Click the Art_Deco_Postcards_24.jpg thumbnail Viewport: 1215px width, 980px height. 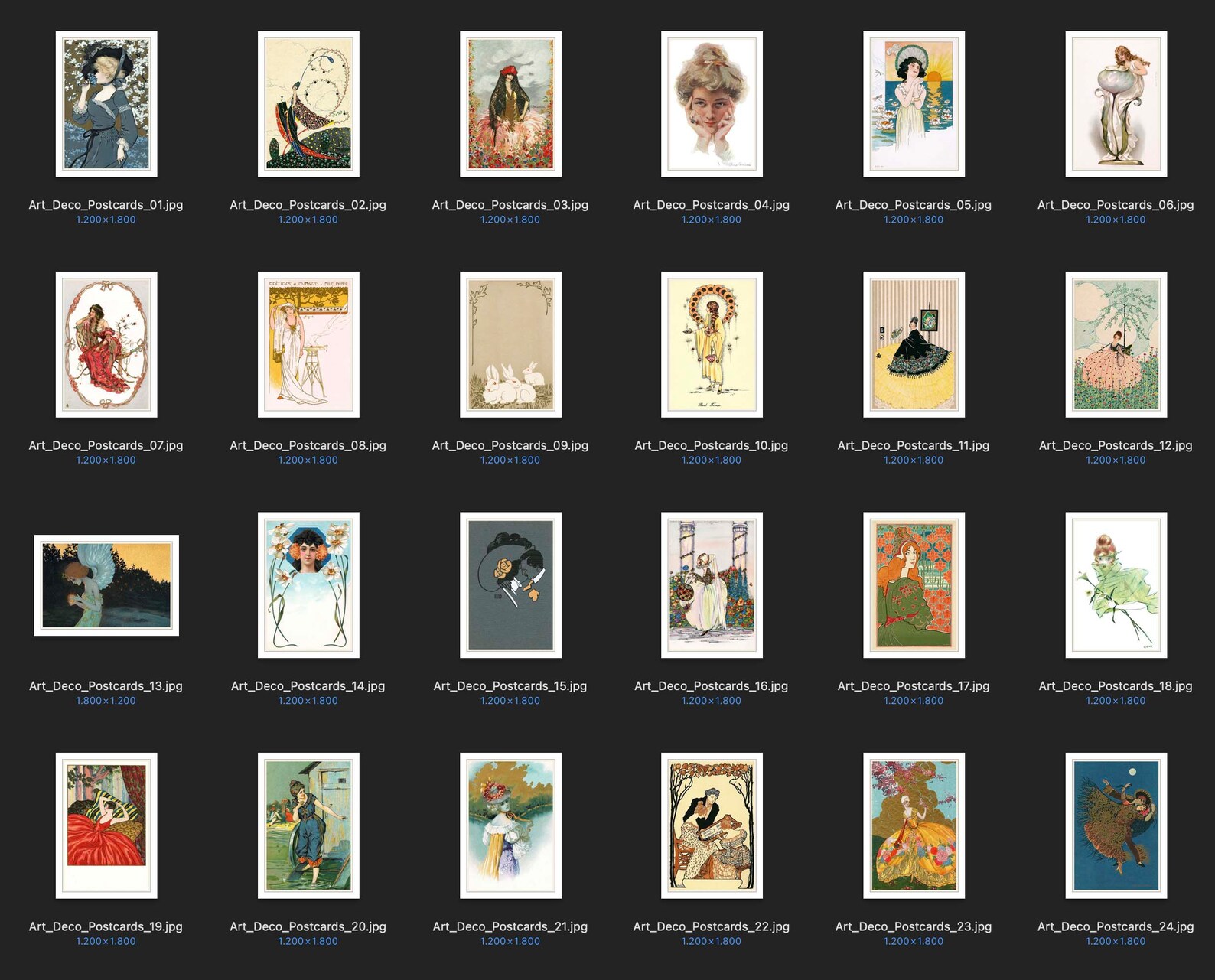click(1116, 825)
